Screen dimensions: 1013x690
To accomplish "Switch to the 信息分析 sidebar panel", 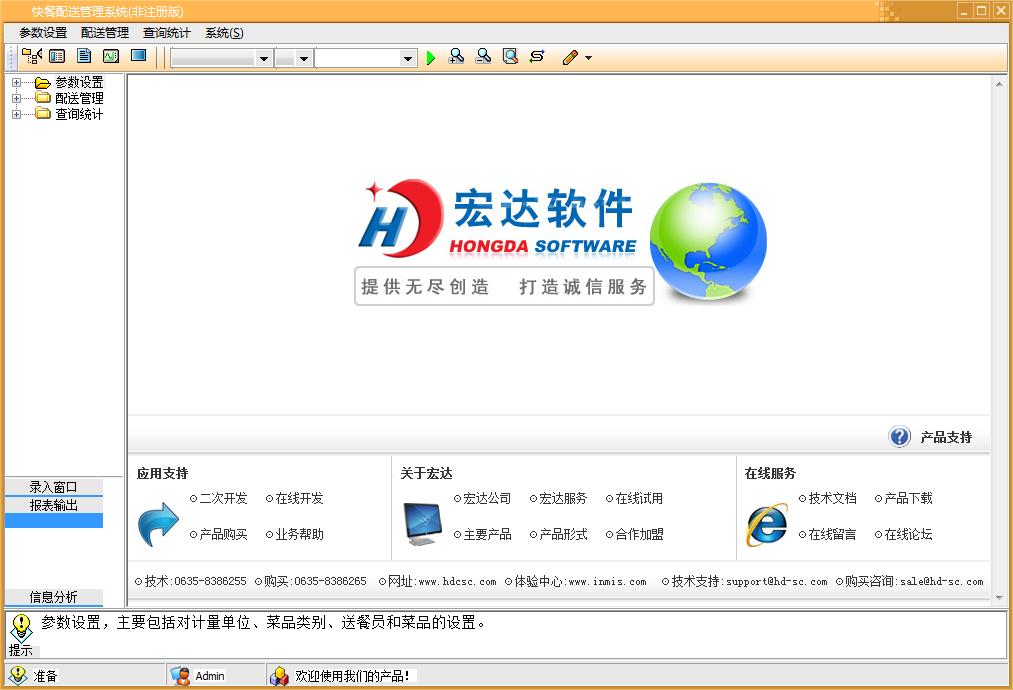I will point(53,597).
